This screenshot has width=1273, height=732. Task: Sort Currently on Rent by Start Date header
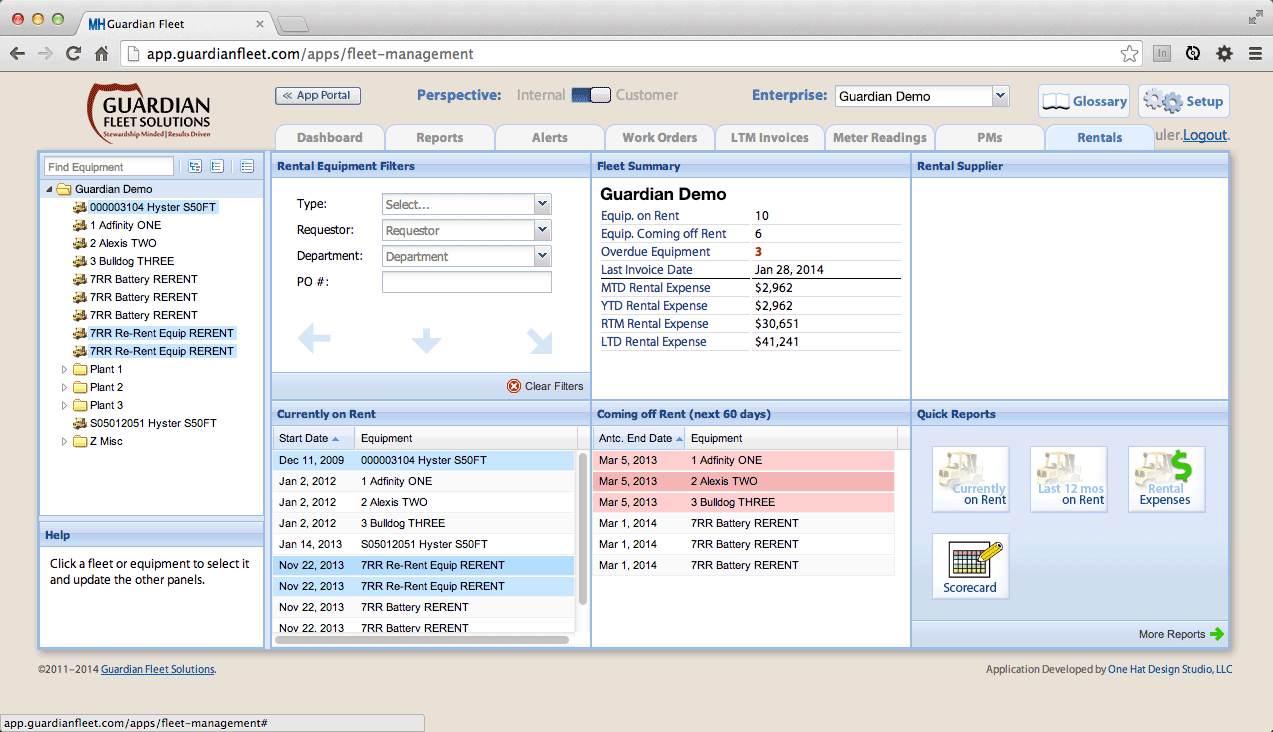pos(313,438)
